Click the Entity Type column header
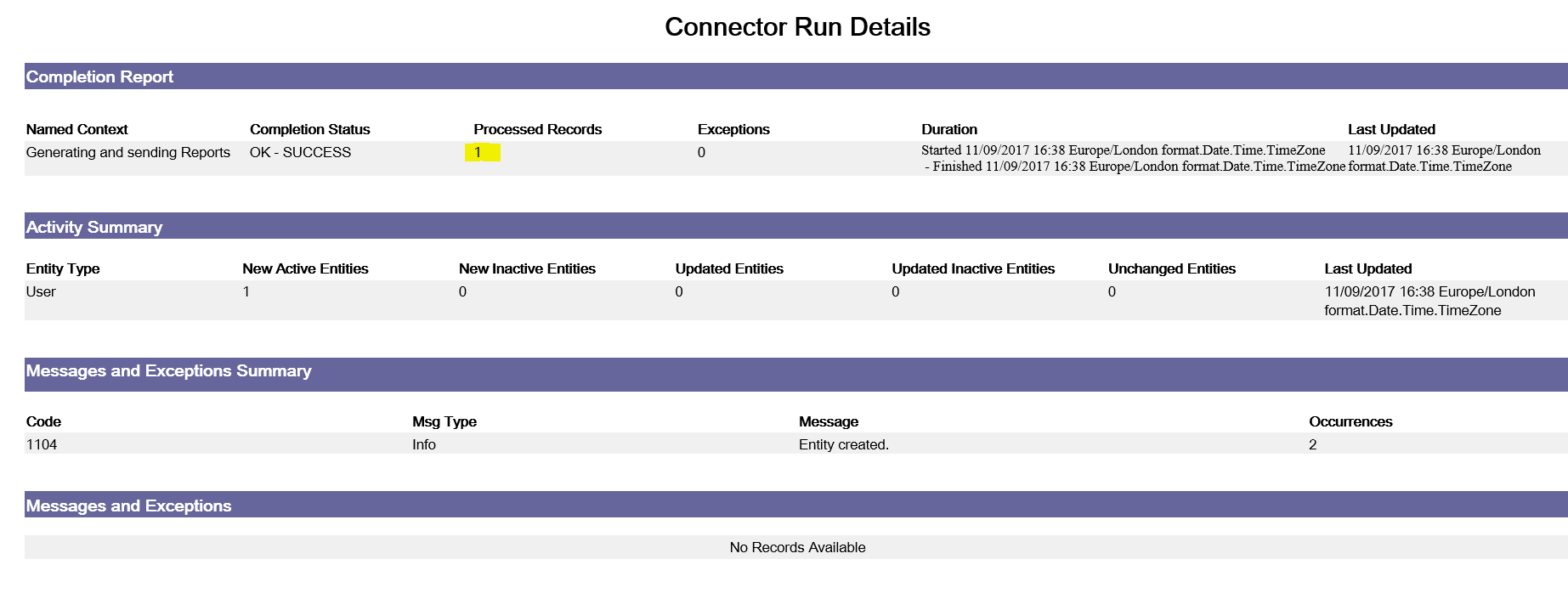 (63, 268)
